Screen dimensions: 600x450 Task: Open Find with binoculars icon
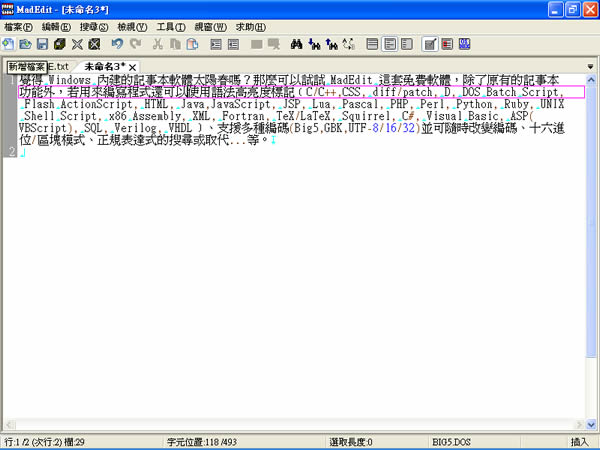(297, 44)
